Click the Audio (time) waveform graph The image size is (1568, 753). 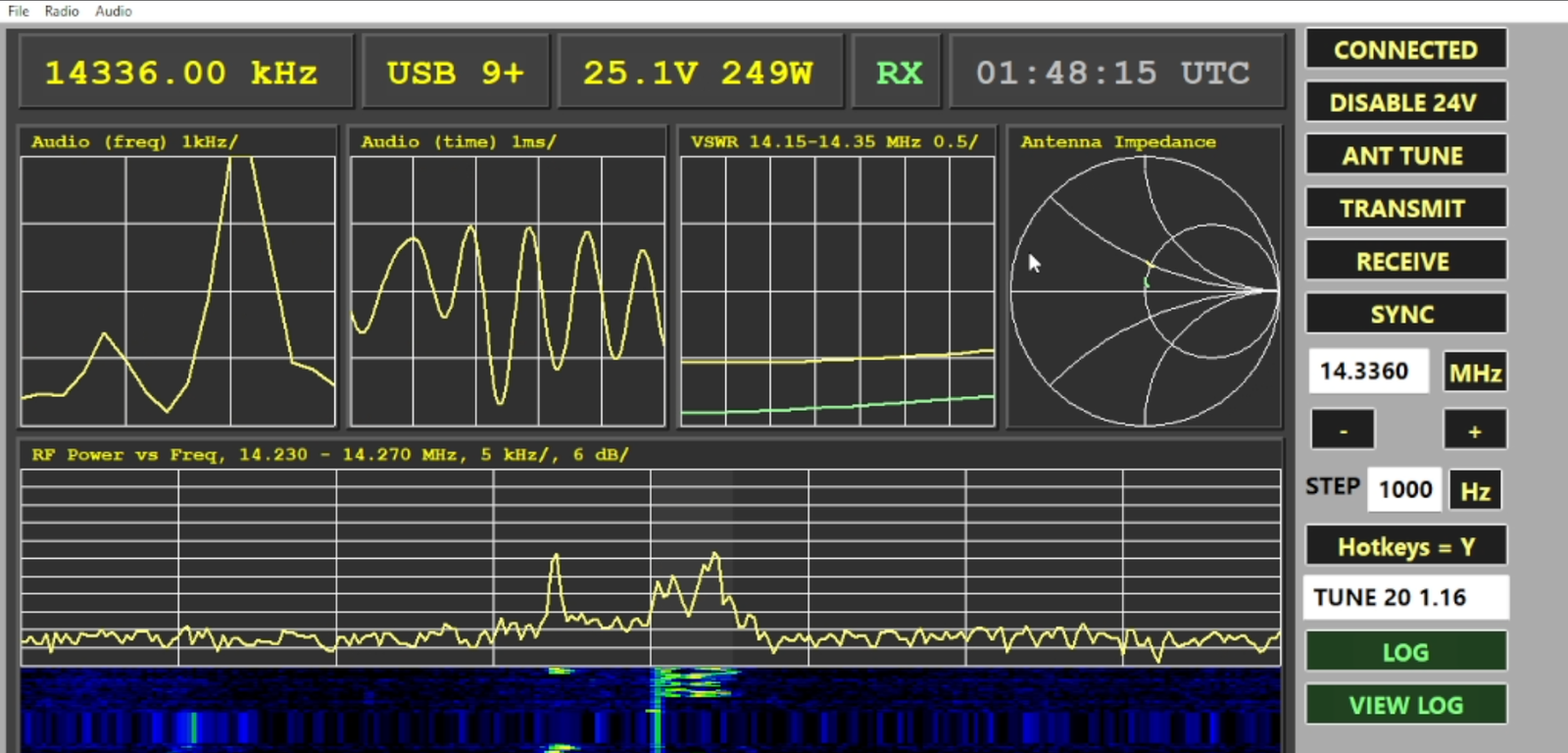click(x=508, y=291)
